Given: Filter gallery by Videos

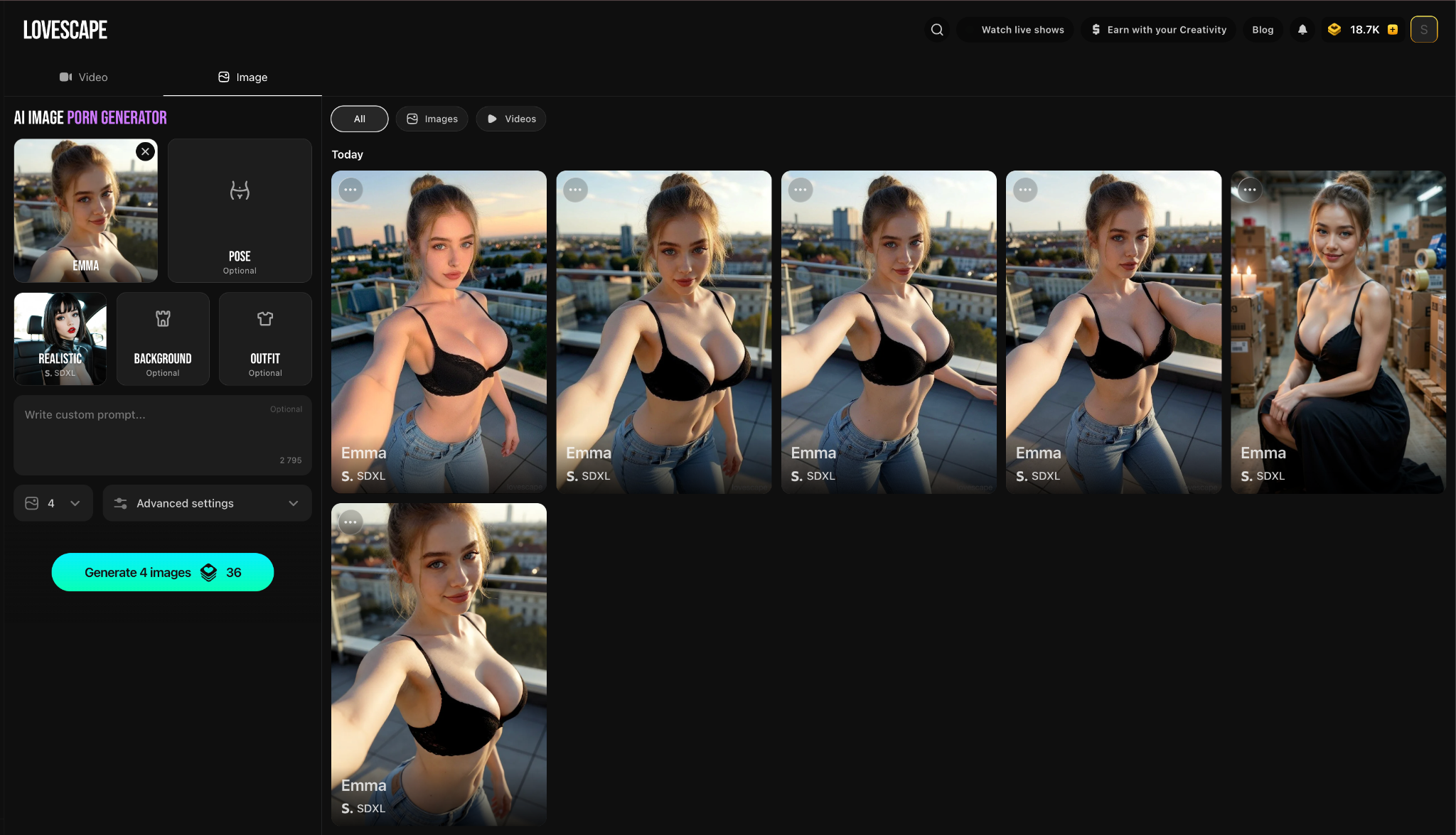Looking at the screenshot, I should [x=511, y=119].
